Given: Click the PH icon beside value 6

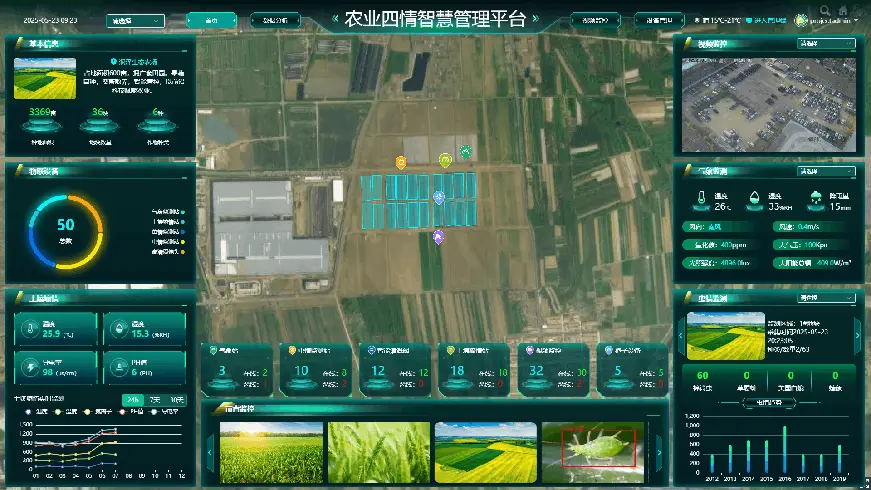Looking at the screenshot, I should click(x=118, y=367).
